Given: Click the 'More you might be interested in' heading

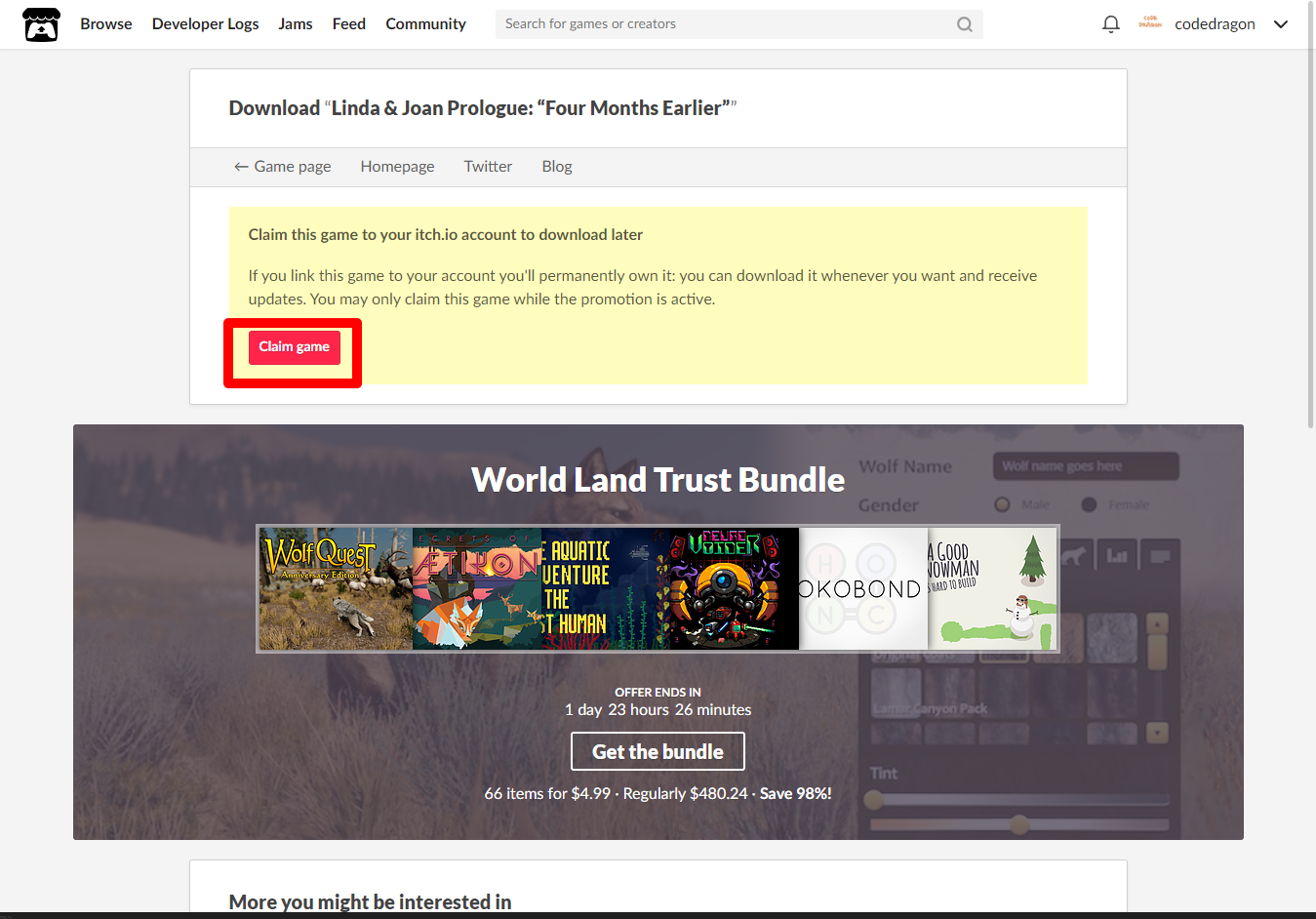Looking at the screenshot, I should tap(370, 902).
